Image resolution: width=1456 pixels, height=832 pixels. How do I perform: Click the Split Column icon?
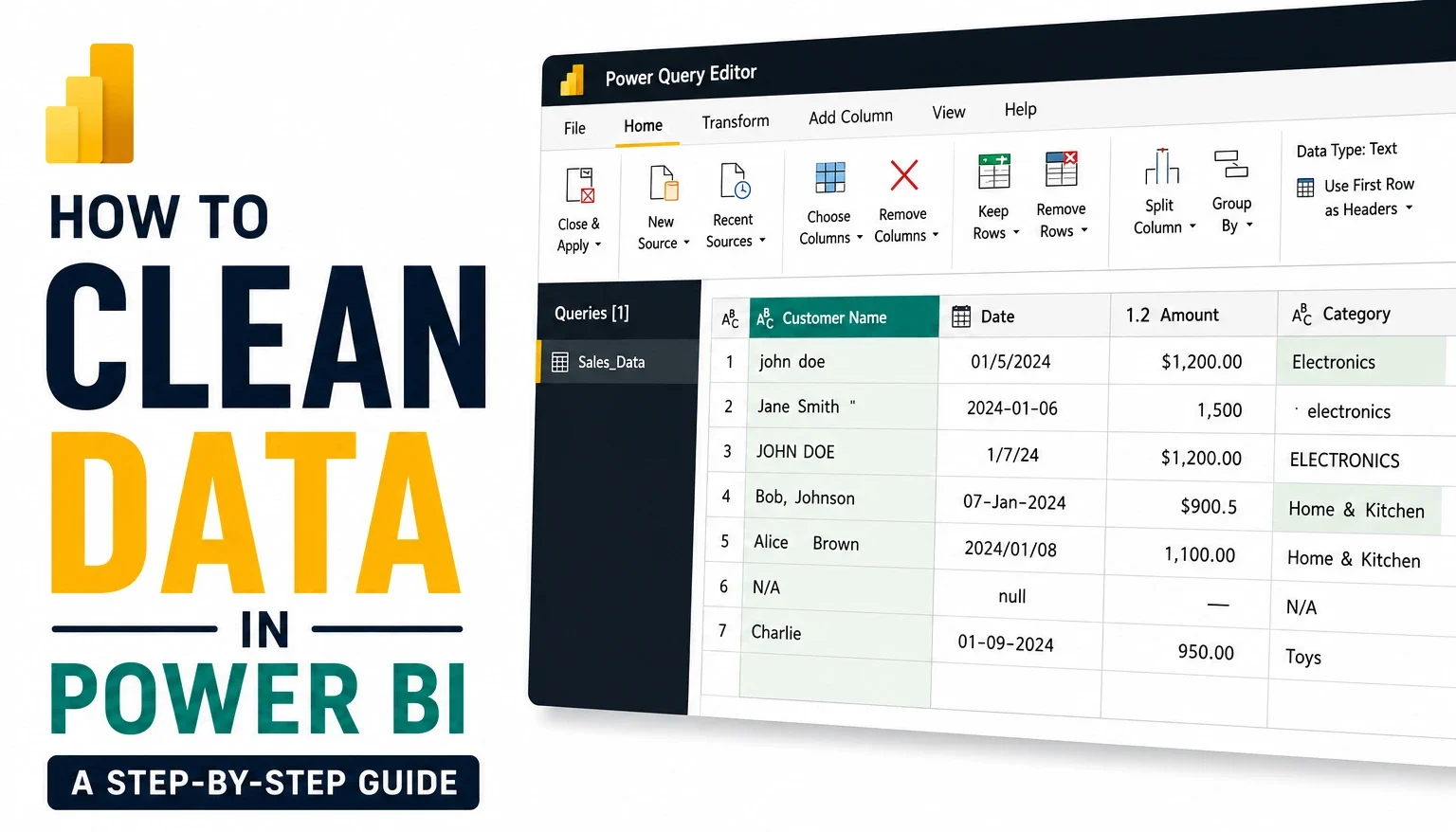click(x=1161, y=166)
